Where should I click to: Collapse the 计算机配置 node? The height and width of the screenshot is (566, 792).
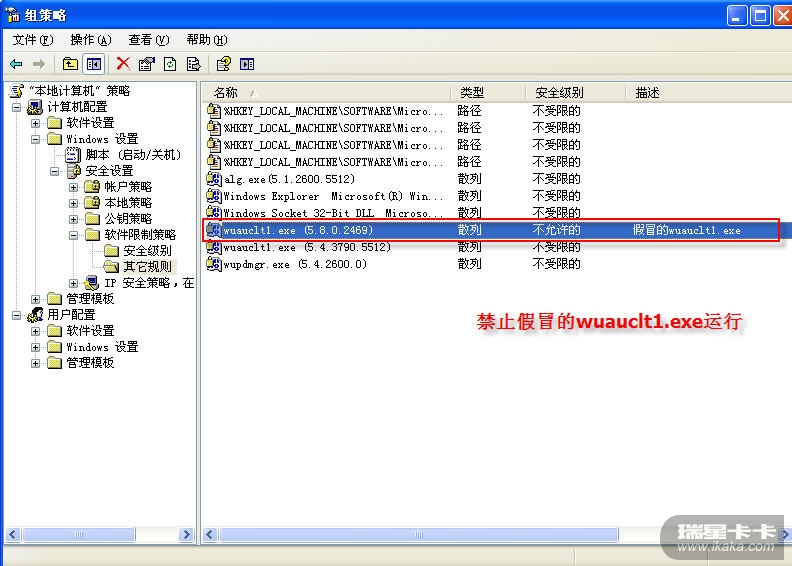17,107
